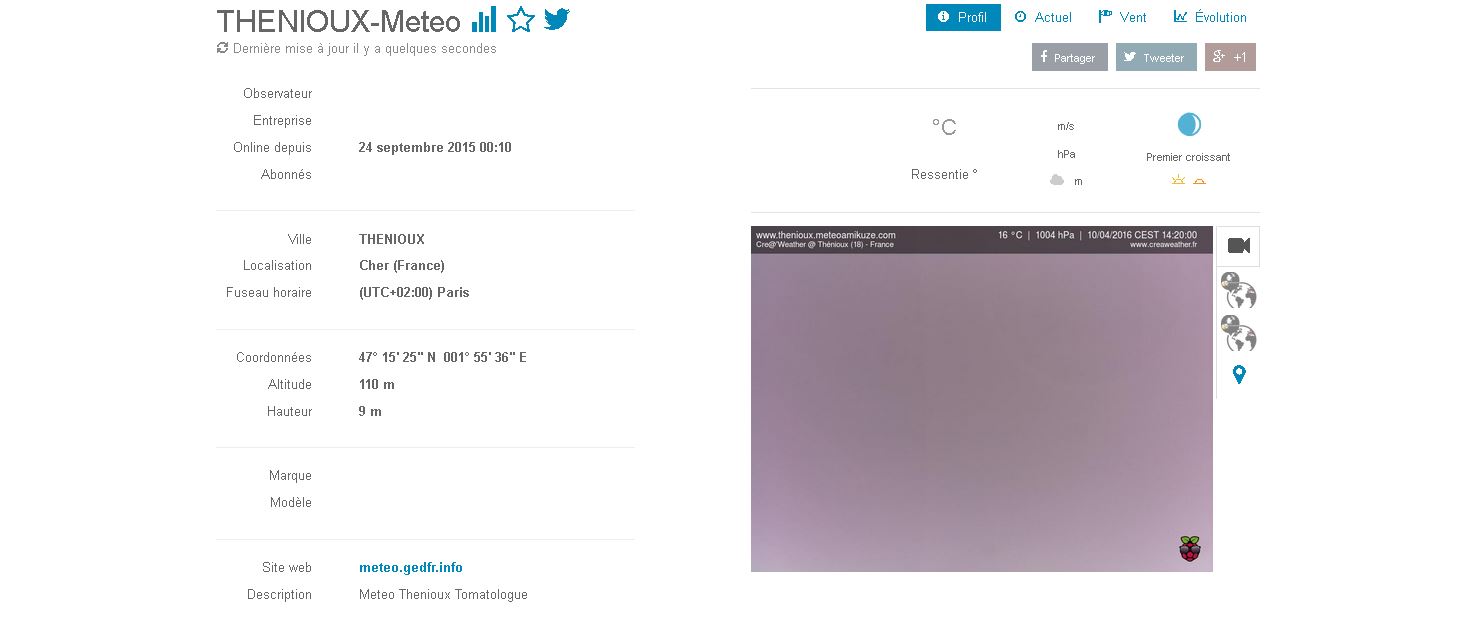Switch to the Profil tab
The width and height of the screenshot is (1470, 640).
[x=963, y=17]
